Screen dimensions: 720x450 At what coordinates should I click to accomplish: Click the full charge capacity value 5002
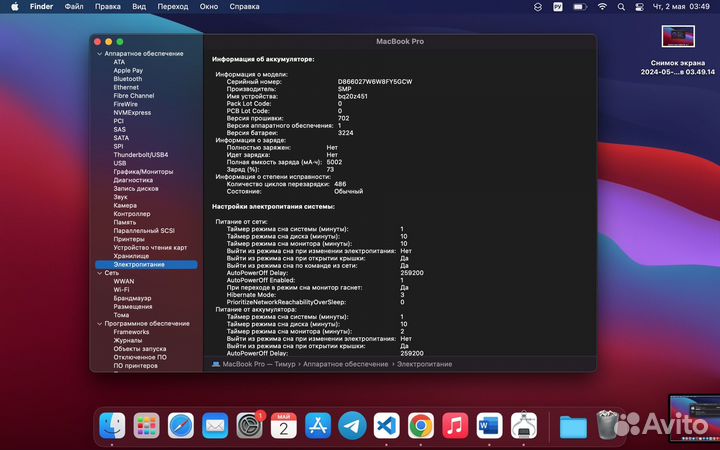(334, 162)
